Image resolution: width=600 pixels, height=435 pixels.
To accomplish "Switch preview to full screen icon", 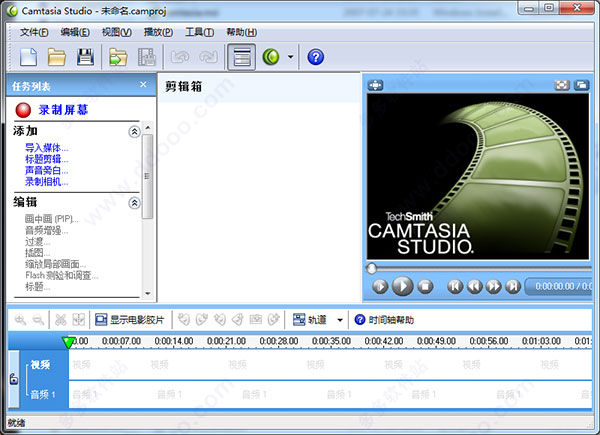I will click(562, 85).
